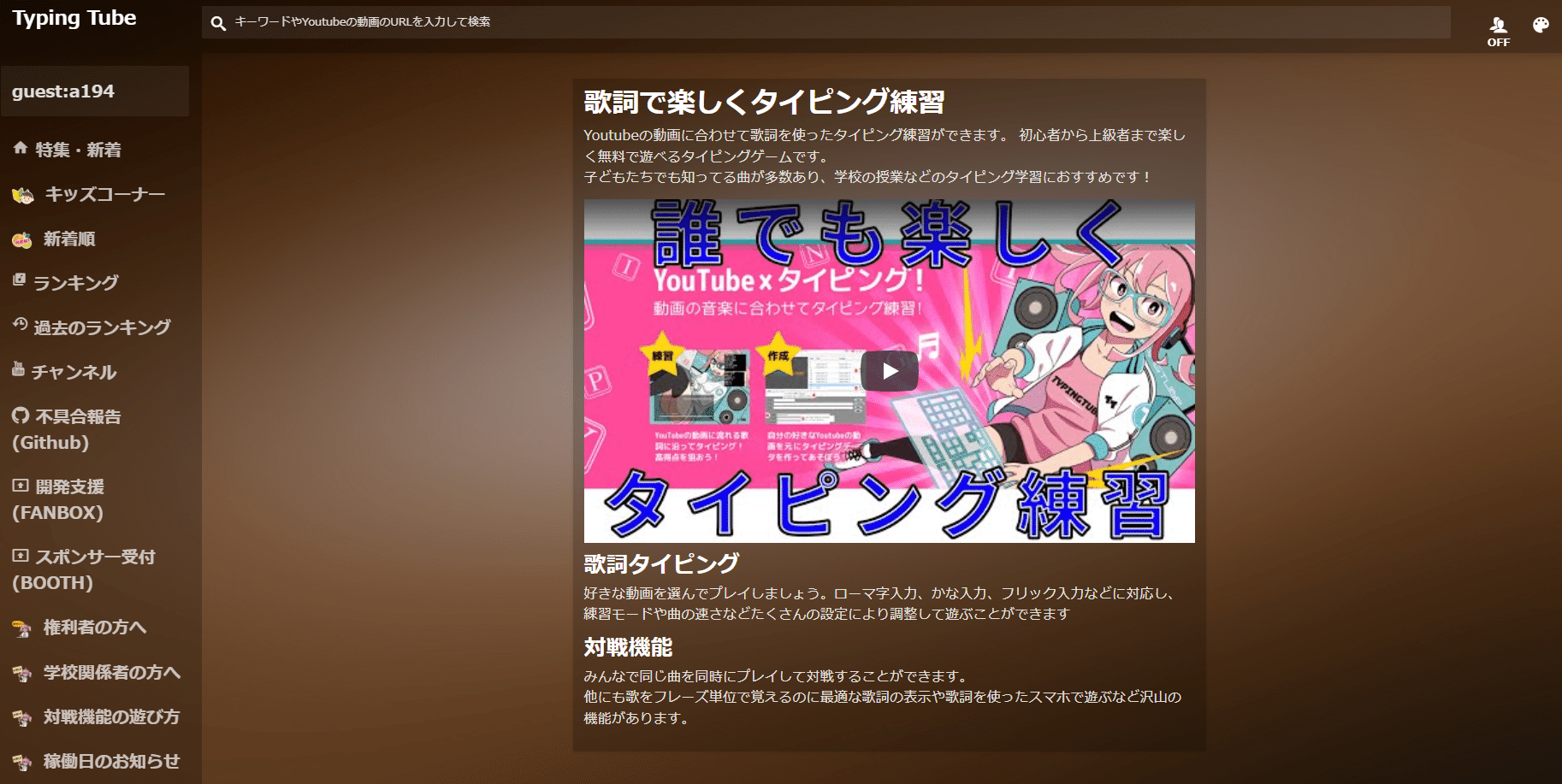Open the color theme palette icon

[x=1541, y=25]
